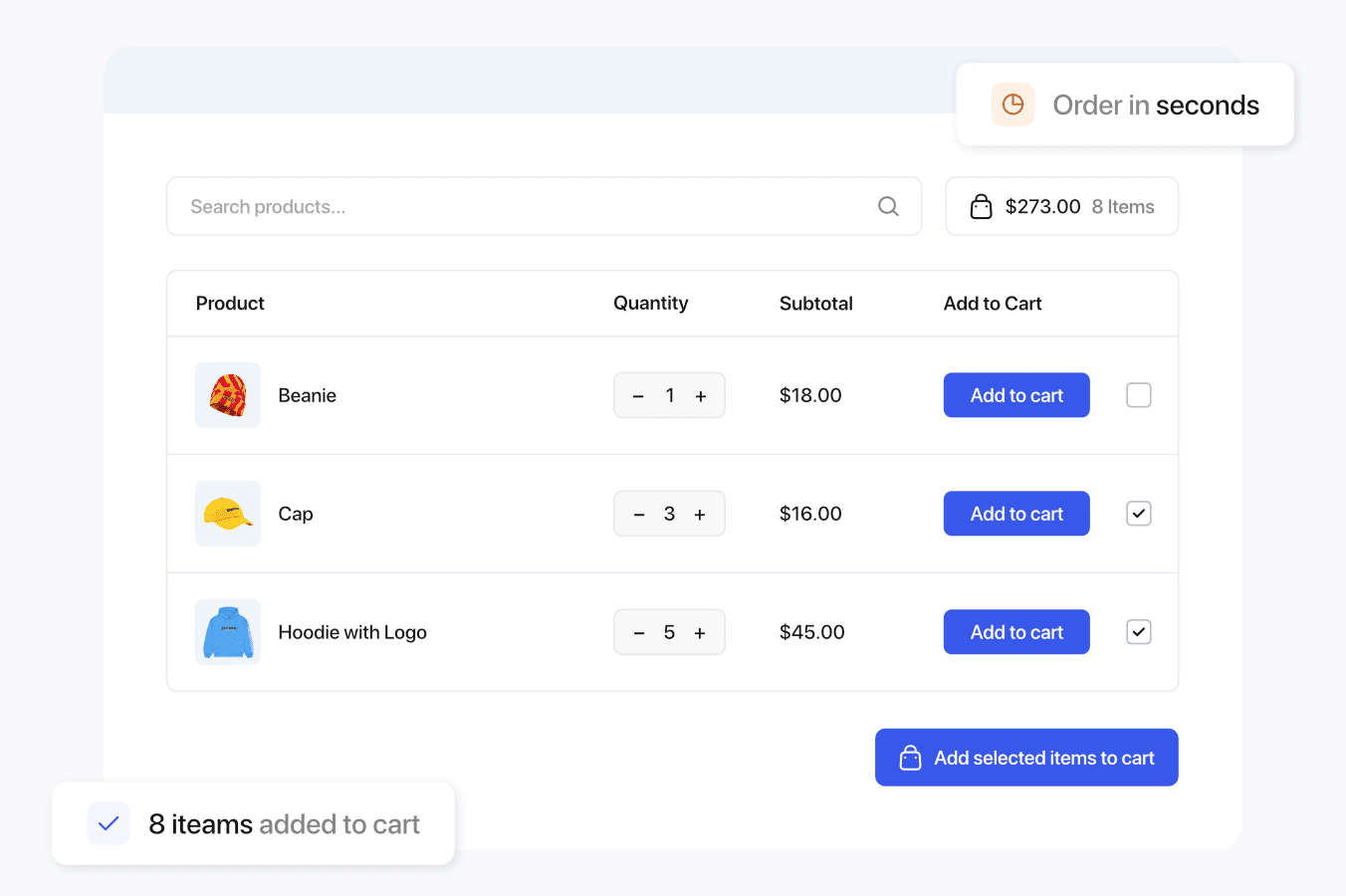This screenshot has width=1346, height=896.
Task: Increase the Beanie quantity with plus
Action: pos(701,396)
